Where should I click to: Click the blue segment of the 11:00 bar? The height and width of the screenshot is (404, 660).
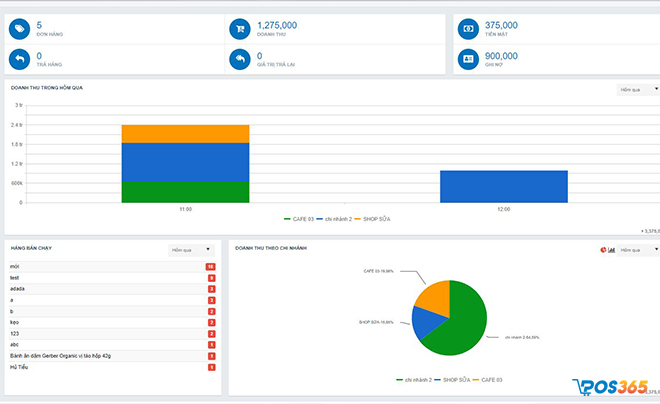pos(185,162)
